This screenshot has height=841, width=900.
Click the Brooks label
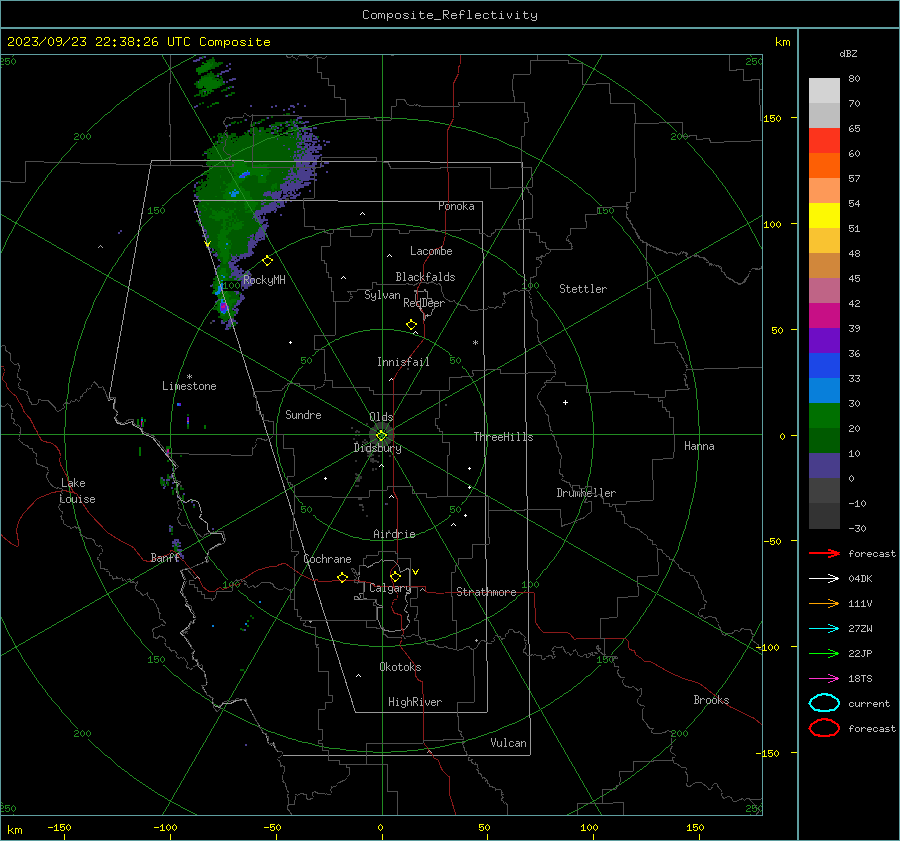[x=711, y=700]
